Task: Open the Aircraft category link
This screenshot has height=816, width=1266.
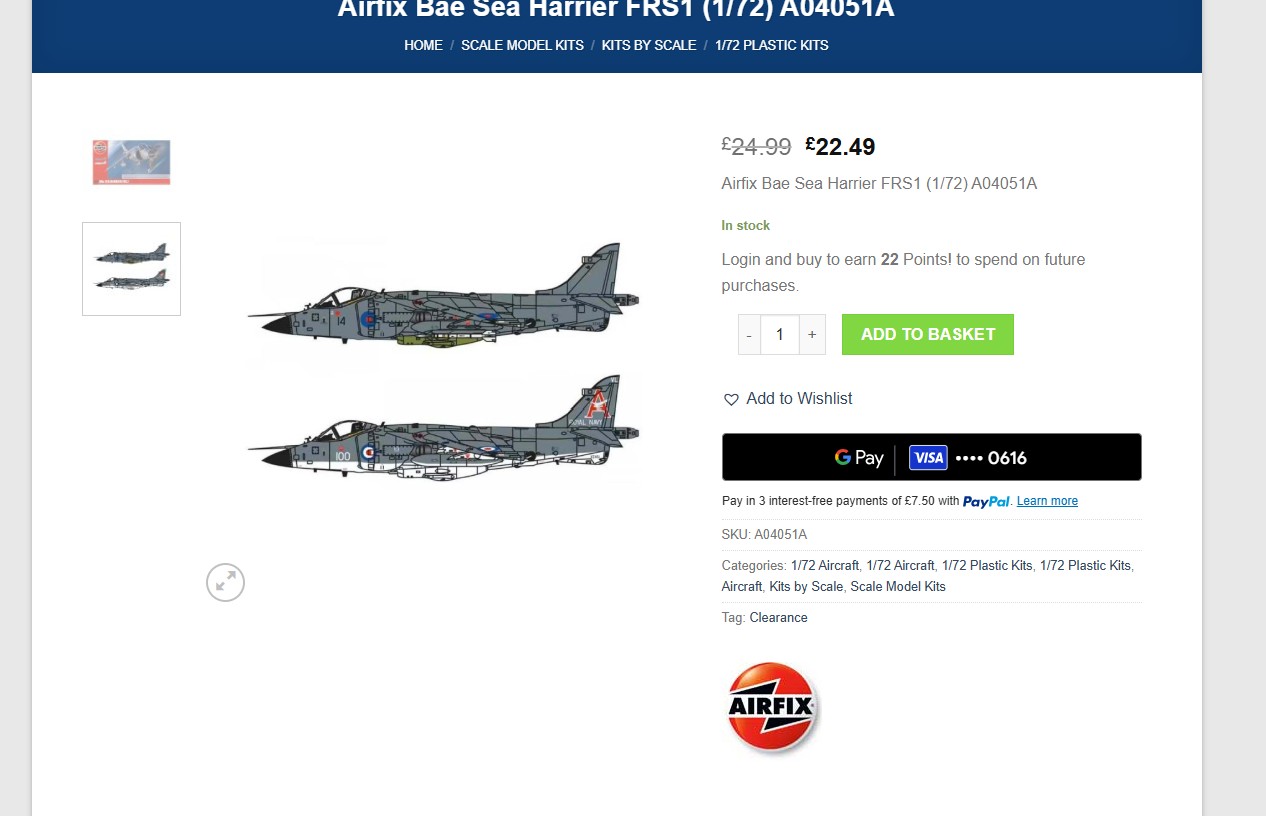Action: pyautogui.click(x=742, y=587)
